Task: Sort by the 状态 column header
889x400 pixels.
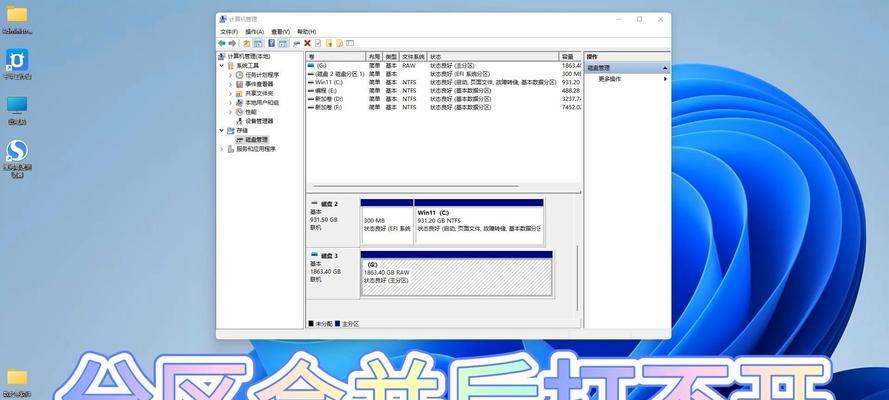Action: 493,57
